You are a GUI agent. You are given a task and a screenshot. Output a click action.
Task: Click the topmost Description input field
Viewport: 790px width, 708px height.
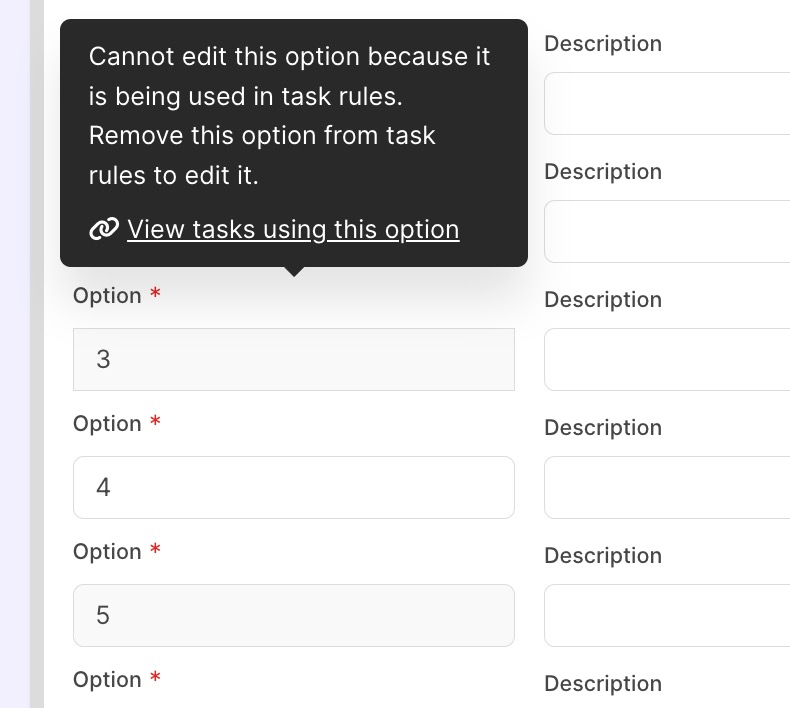click(x=667, y=103)
